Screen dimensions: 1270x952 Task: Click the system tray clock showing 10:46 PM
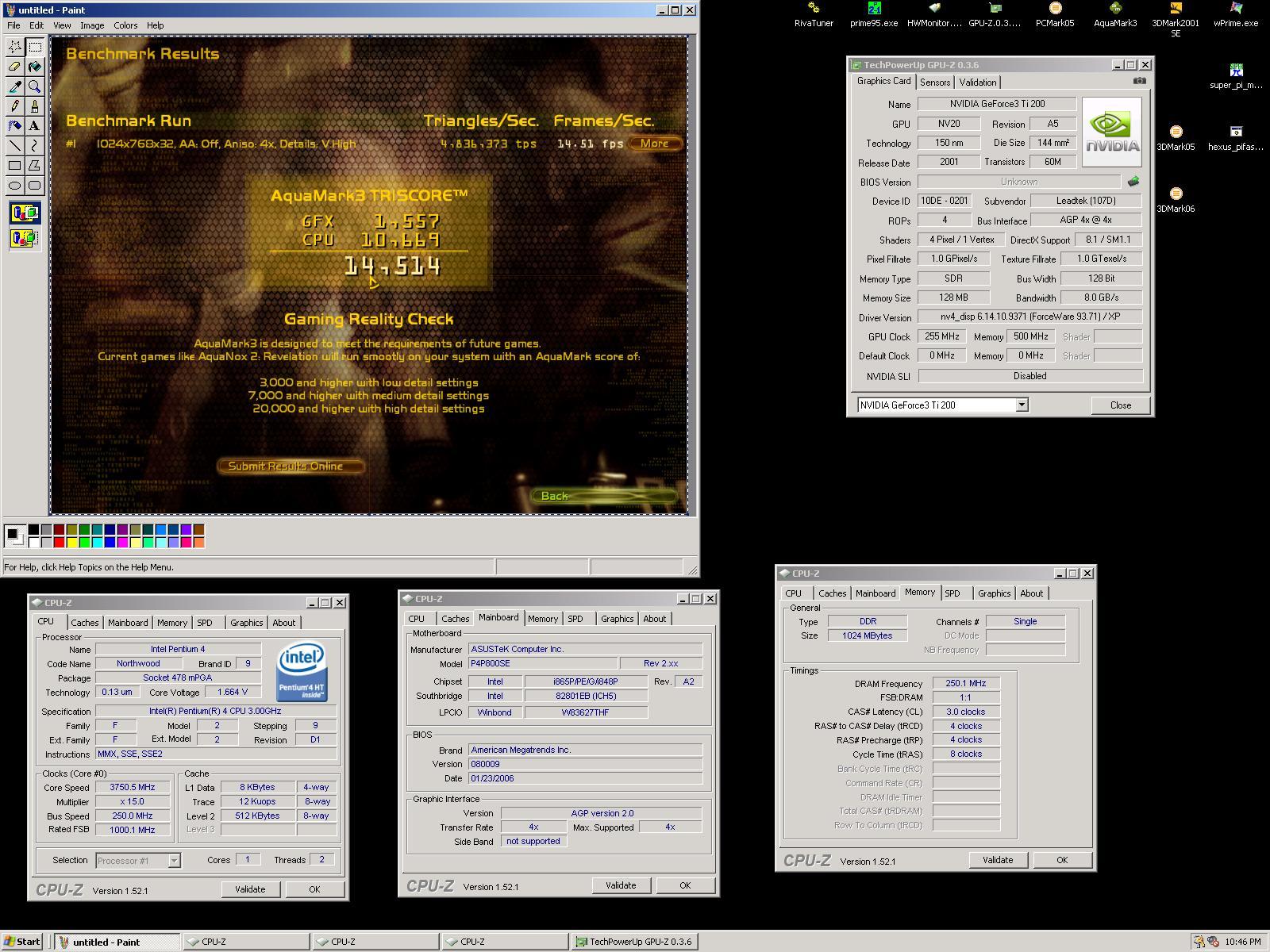(1243, 942)
